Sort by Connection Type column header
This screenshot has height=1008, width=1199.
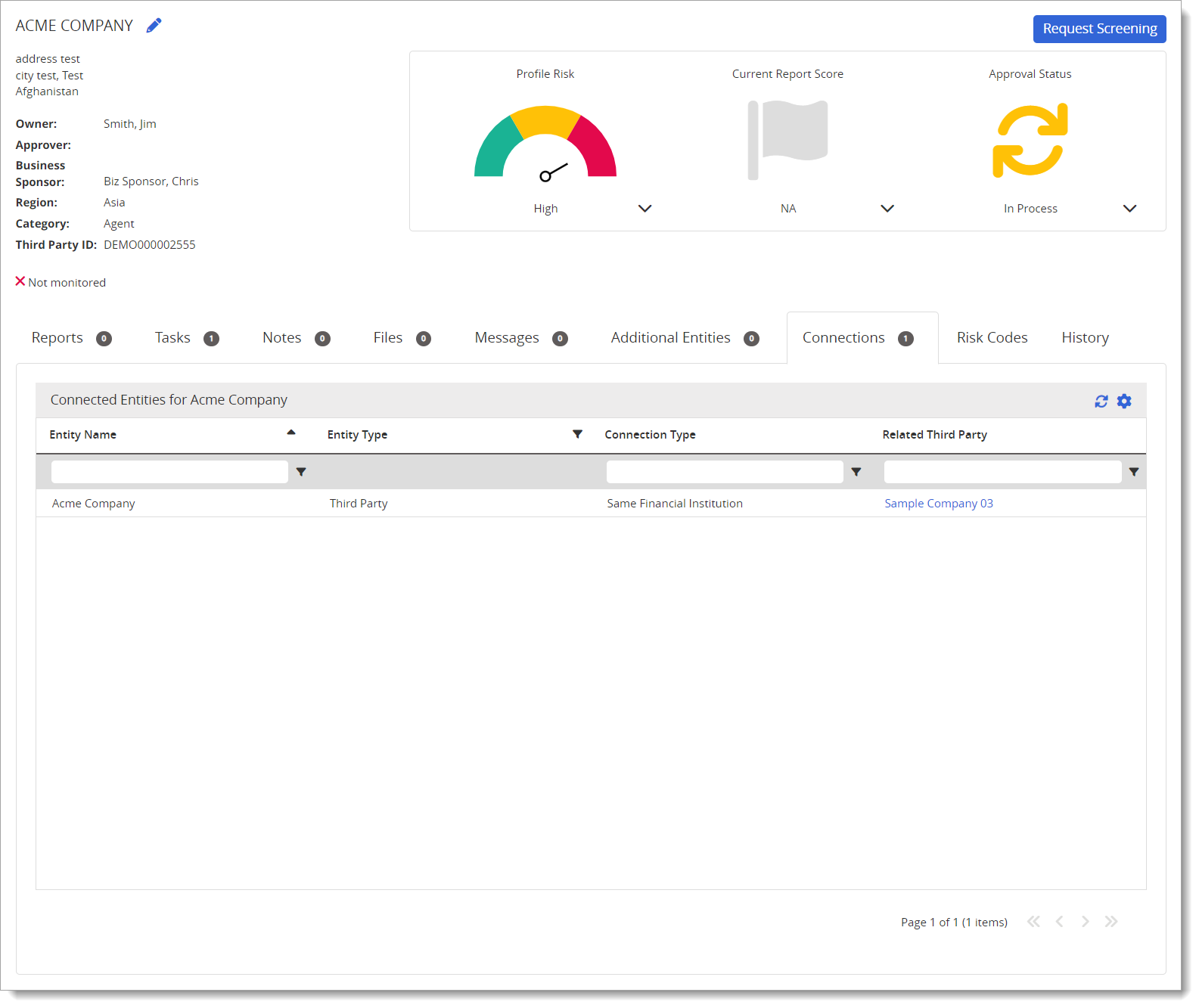click(650, 435)
